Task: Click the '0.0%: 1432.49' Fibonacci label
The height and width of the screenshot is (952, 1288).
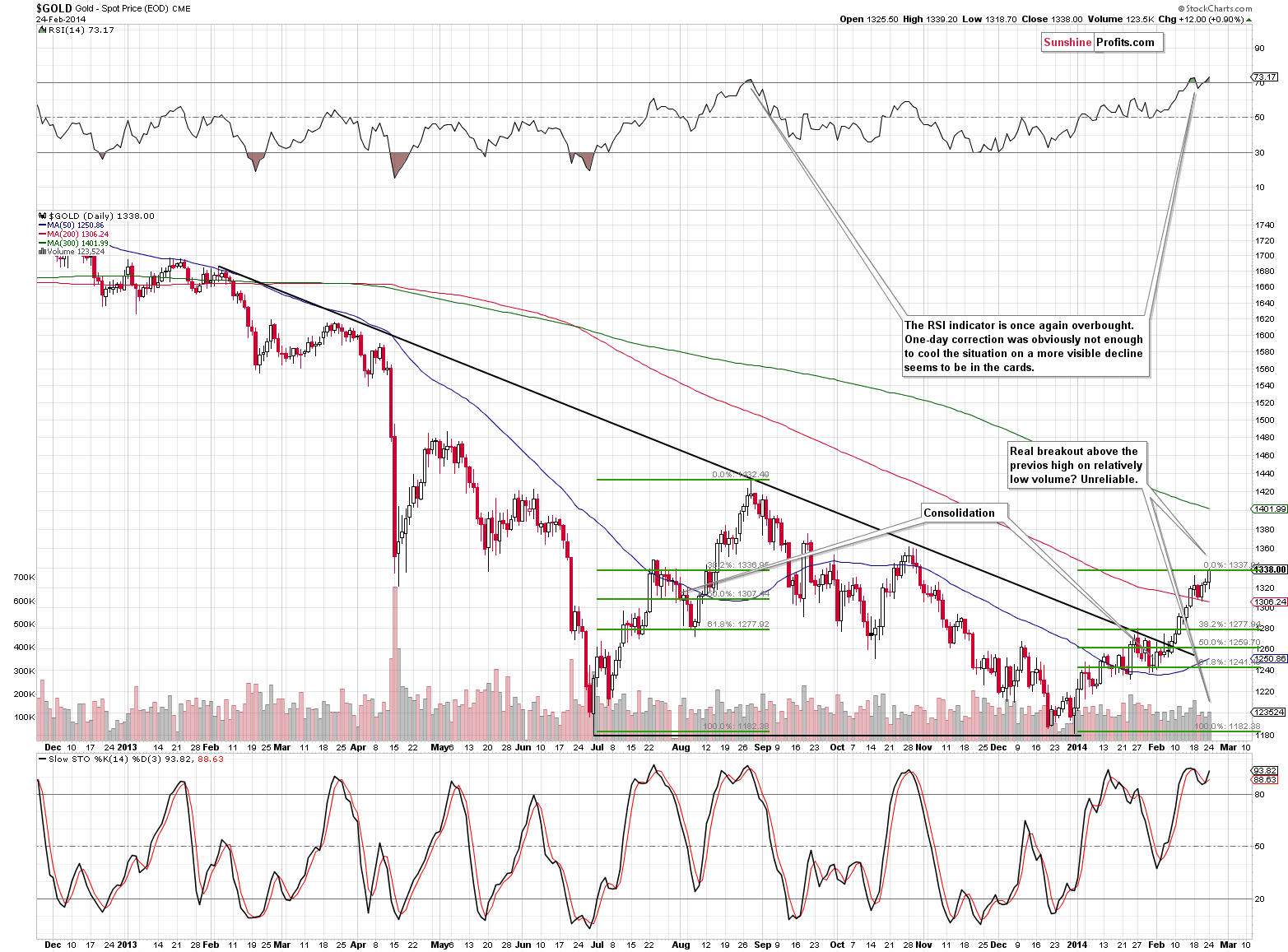Action: click(x=741, y=475)
